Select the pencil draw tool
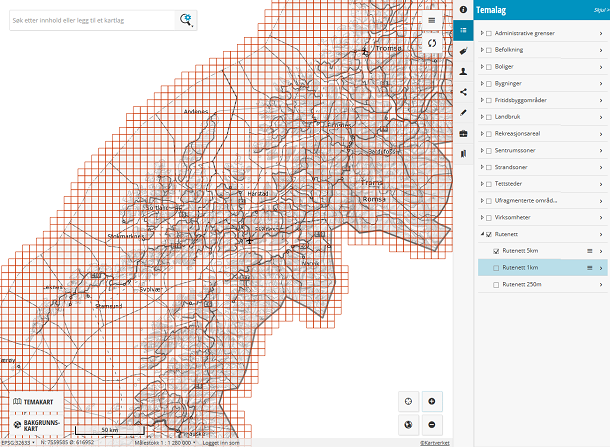Image resolution: width=610 pixels, height=447 pixels. [463, 112]
